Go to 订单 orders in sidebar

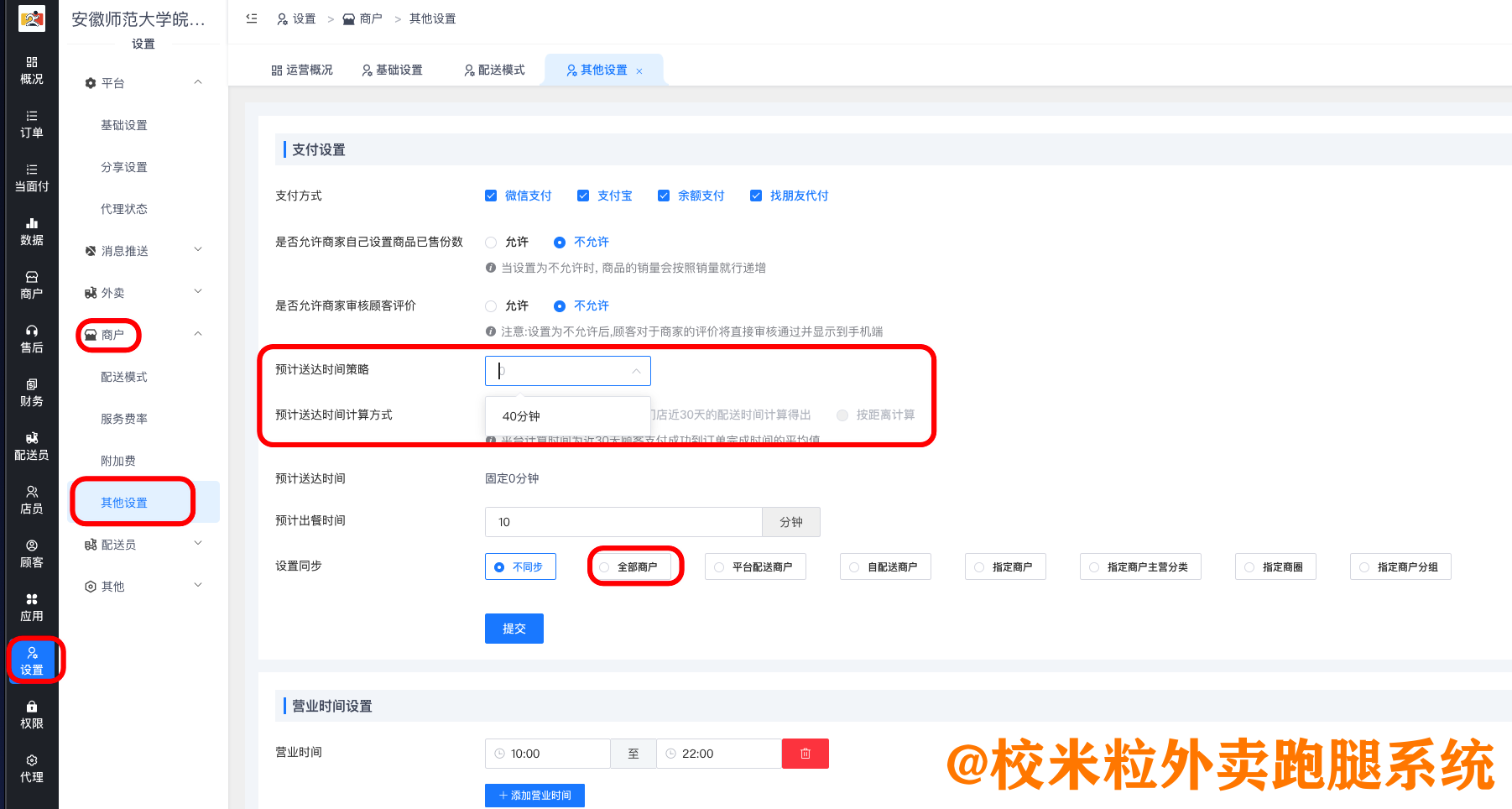(31, 123)
